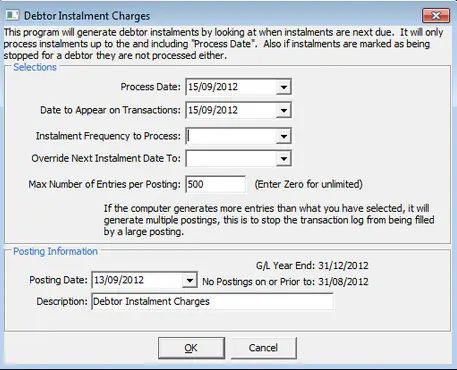Viewport: 457px width, 370px height.
Task: Click the Max Number of Entries per Posting label
Action: pyautogui.click(x=104, y=184)
